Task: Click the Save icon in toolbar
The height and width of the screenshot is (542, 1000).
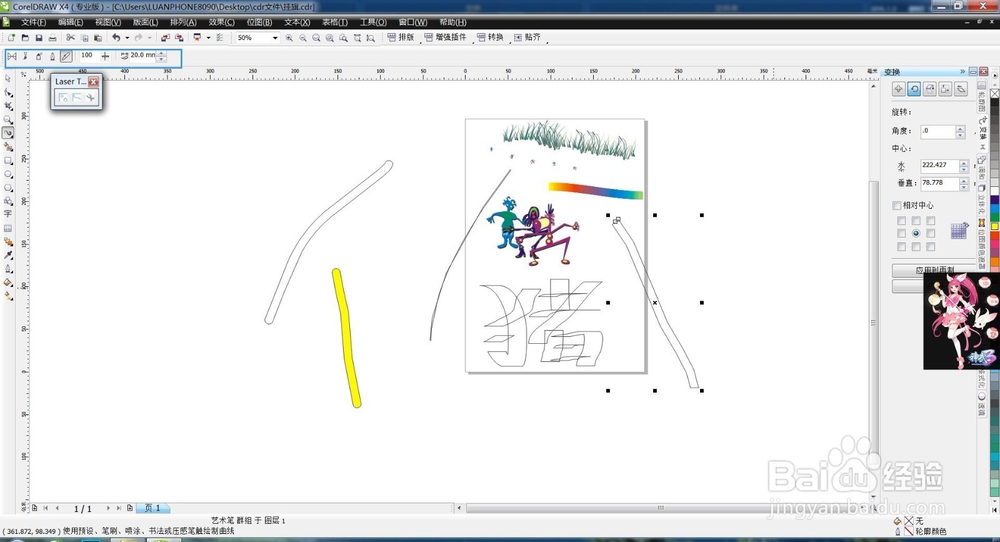Action: [39, 38]
